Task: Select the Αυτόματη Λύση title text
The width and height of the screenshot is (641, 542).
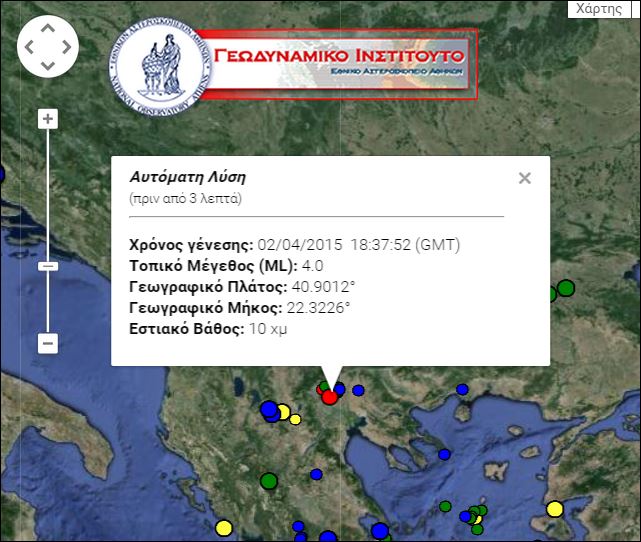Action: pyautogui.click(x=188, y=177)
